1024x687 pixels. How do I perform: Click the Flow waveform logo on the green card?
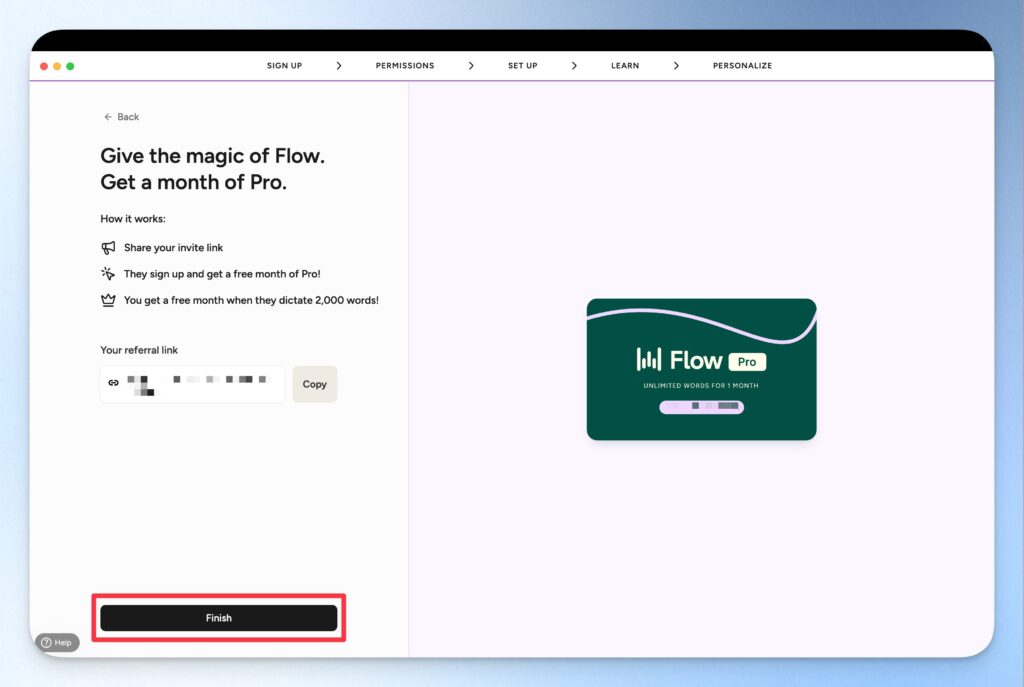[650, 359]
